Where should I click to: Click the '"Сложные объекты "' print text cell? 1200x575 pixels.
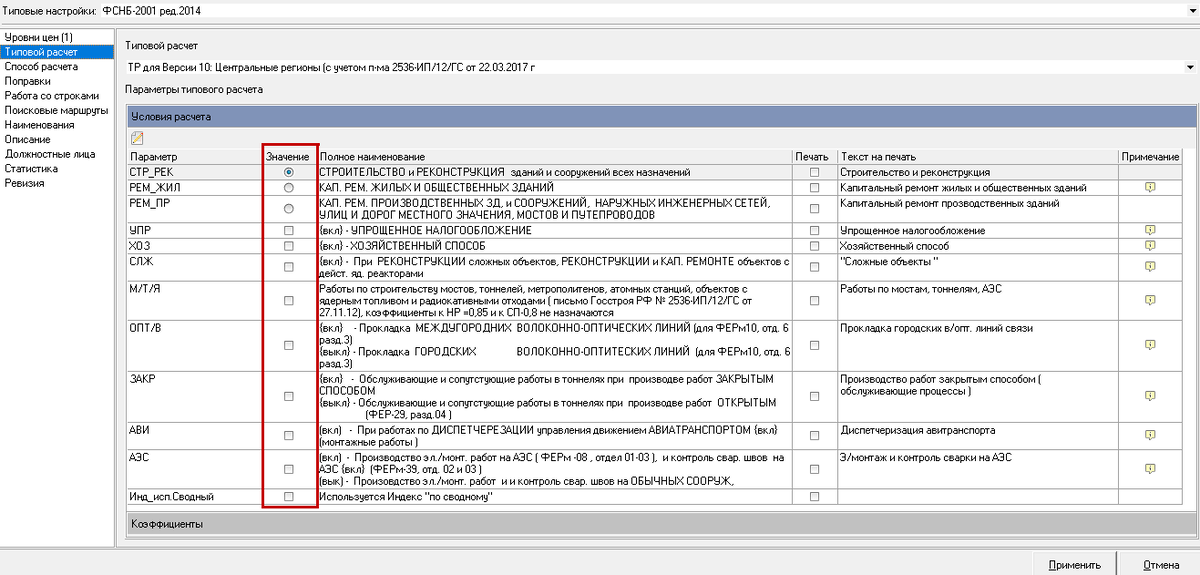(x=978, y=266)
